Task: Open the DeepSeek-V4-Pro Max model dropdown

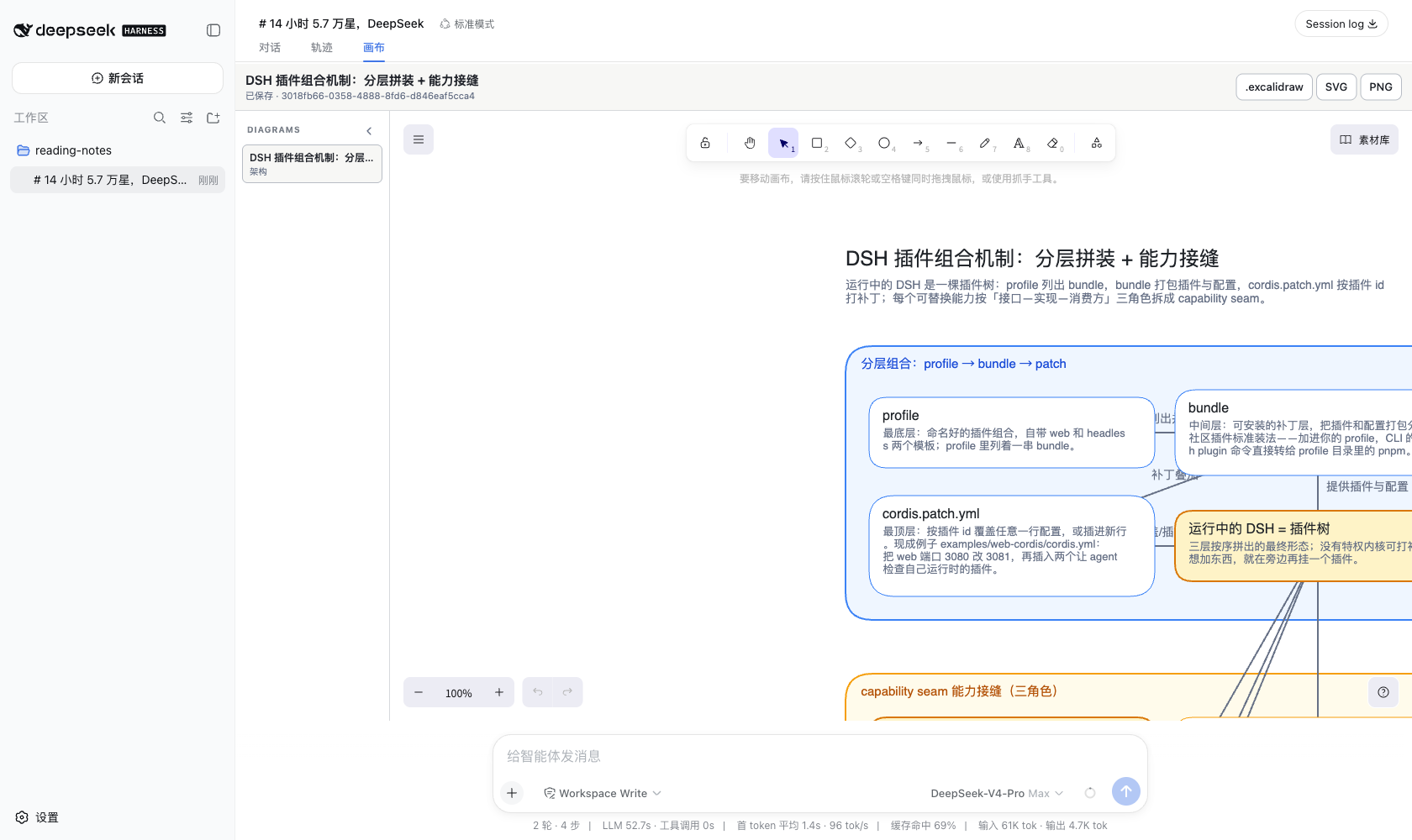Action: click(x=997, y=793)
